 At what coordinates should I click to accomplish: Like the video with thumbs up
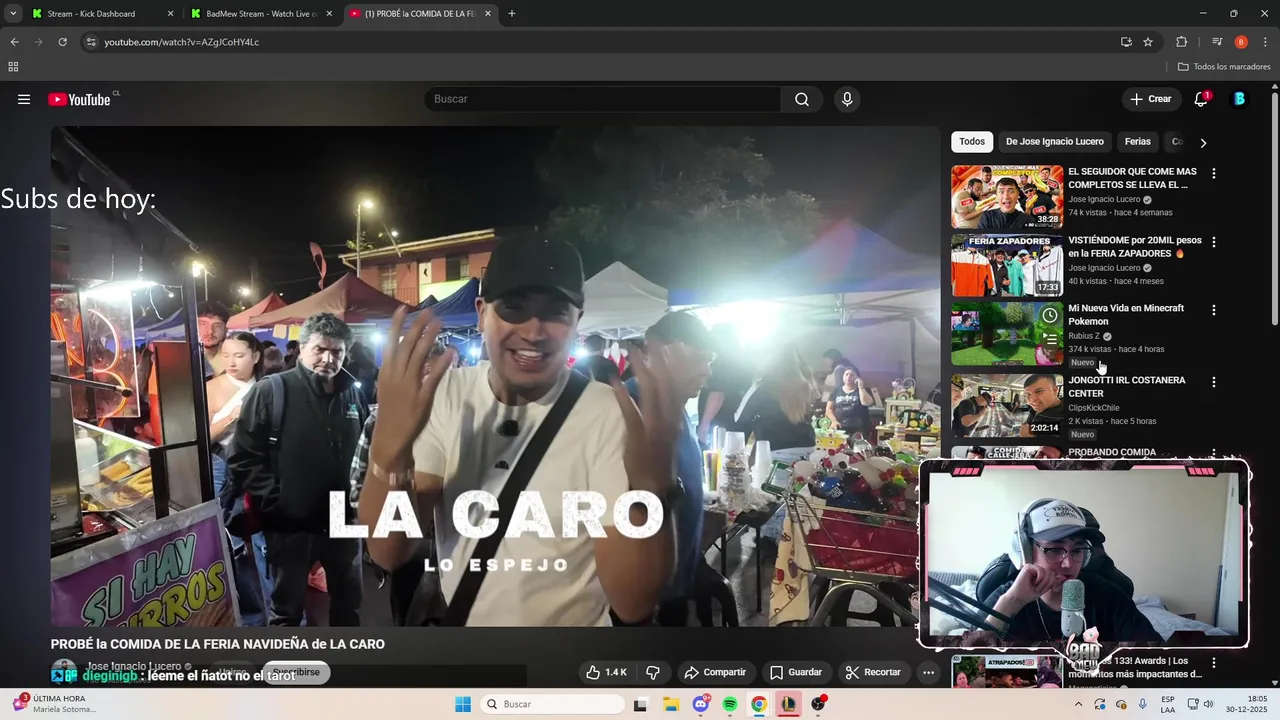pyautogui.click(x=606, y=672)
